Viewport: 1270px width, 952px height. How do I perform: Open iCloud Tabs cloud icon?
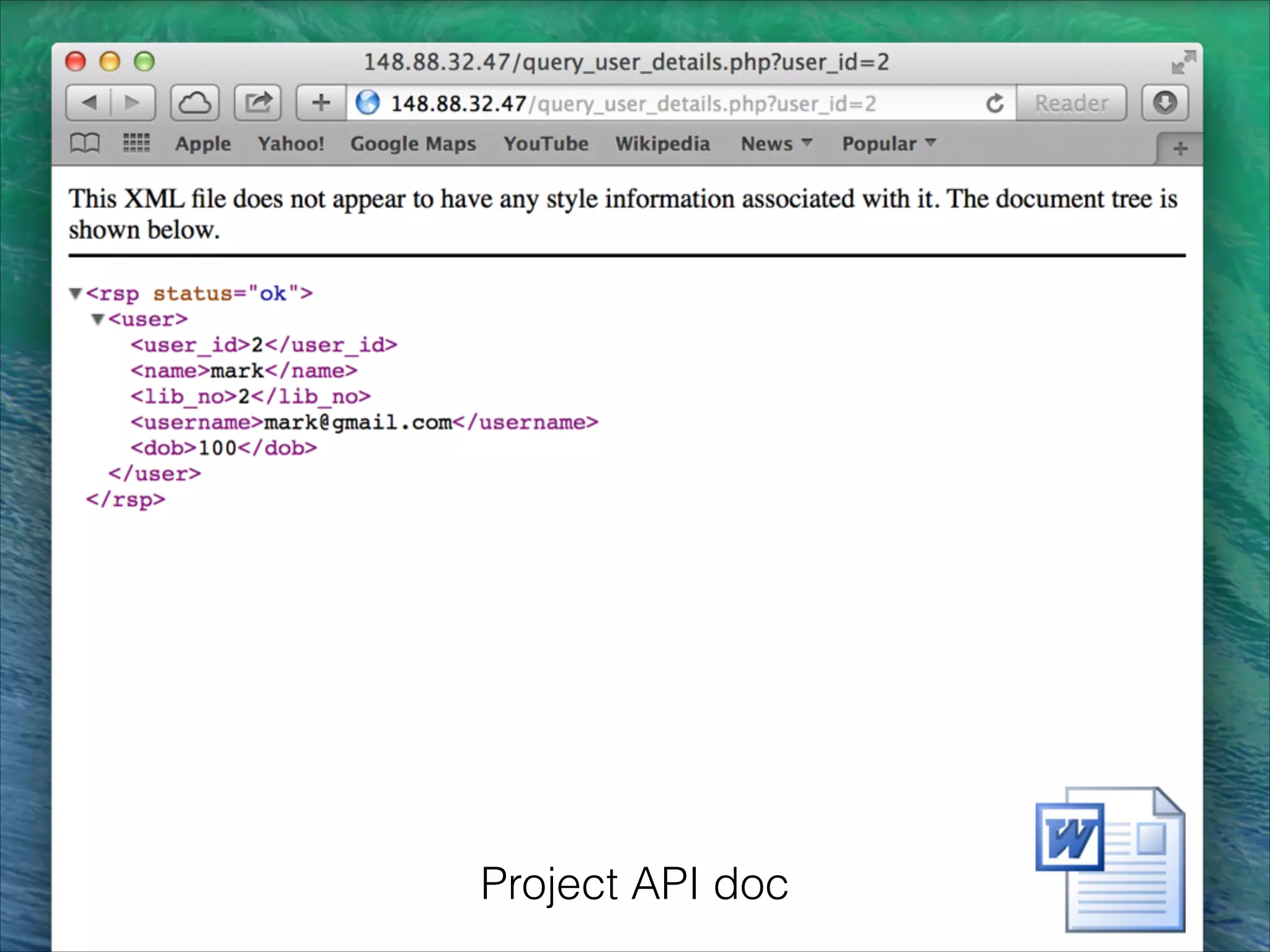(195, 103)
